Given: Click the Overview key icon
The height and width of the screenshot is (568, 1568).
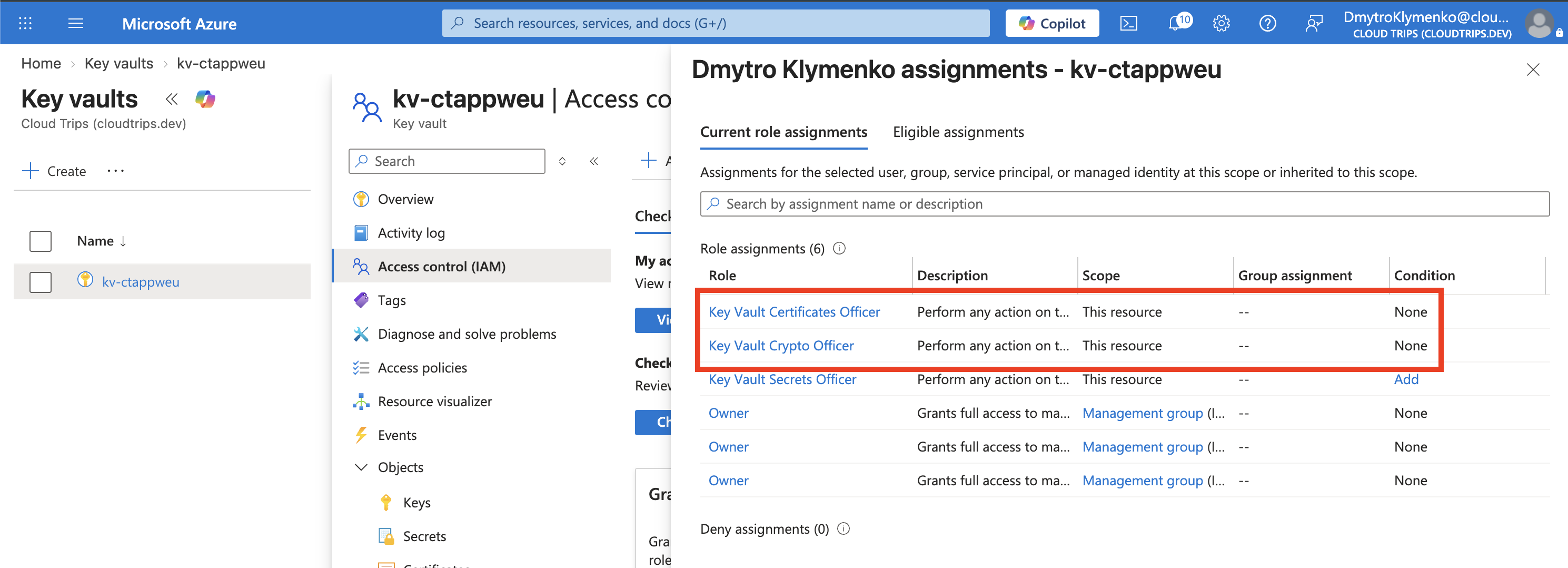Looking at the screenshot, I should 361,199.
